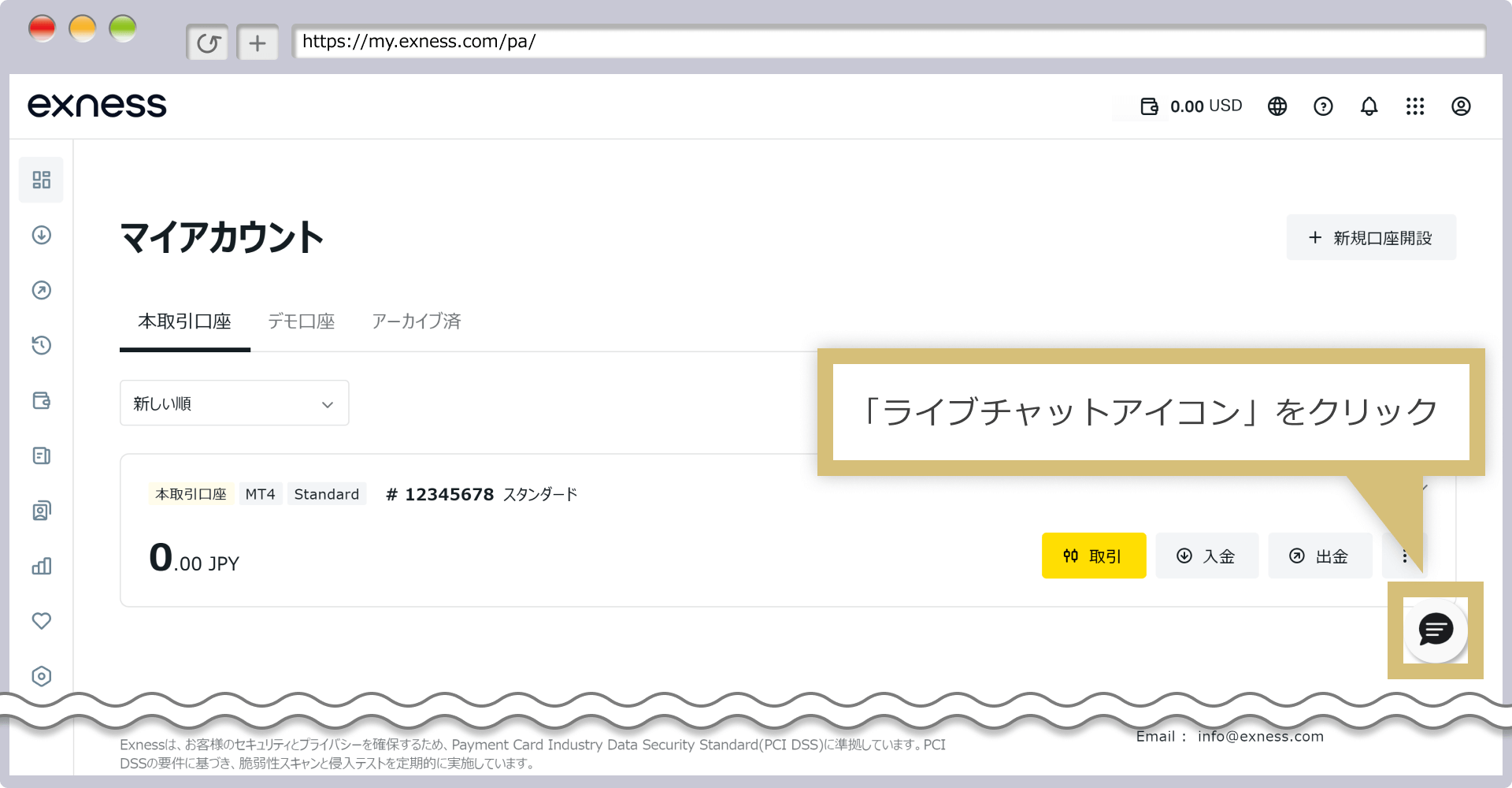This screenshot has width=1512, height=788.
Task: Click the Standard tag on the account
Action: coord(327,494)
